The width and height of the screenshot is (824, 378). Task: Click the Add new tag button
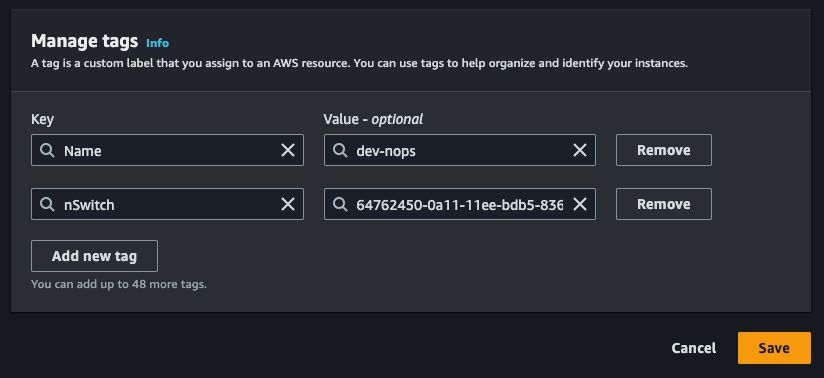[x=95, y=256]
